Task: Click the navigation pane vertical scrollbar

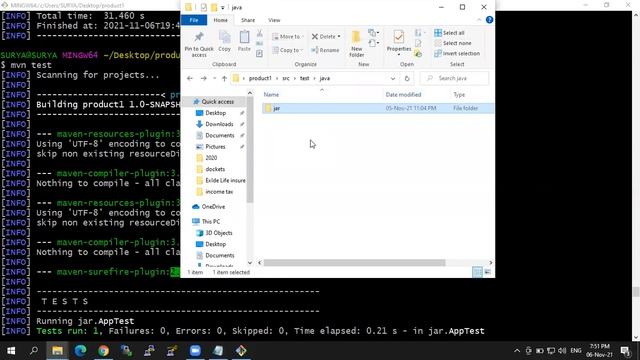Action: point(250,150)
